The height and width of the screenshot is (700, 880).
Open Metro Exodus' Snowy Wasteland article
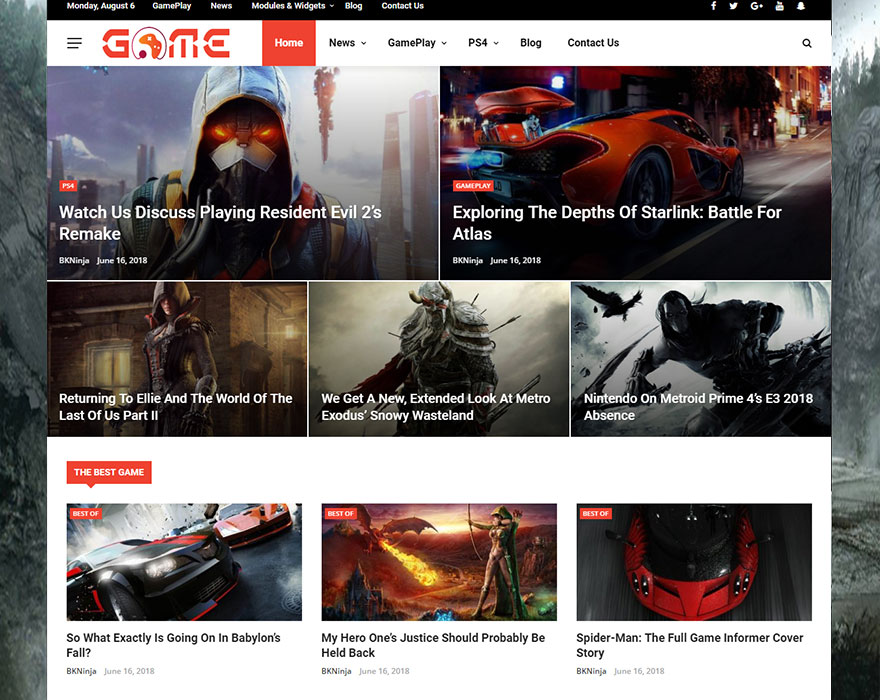(x=436, y=407)
